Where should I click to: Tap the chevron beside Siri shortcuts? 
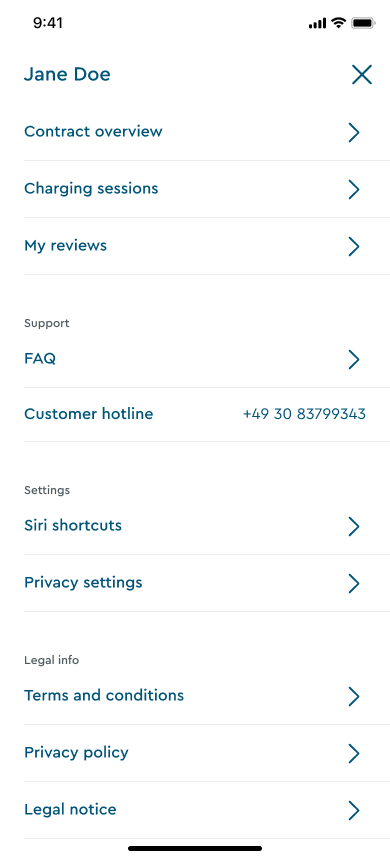pos(354,526)
